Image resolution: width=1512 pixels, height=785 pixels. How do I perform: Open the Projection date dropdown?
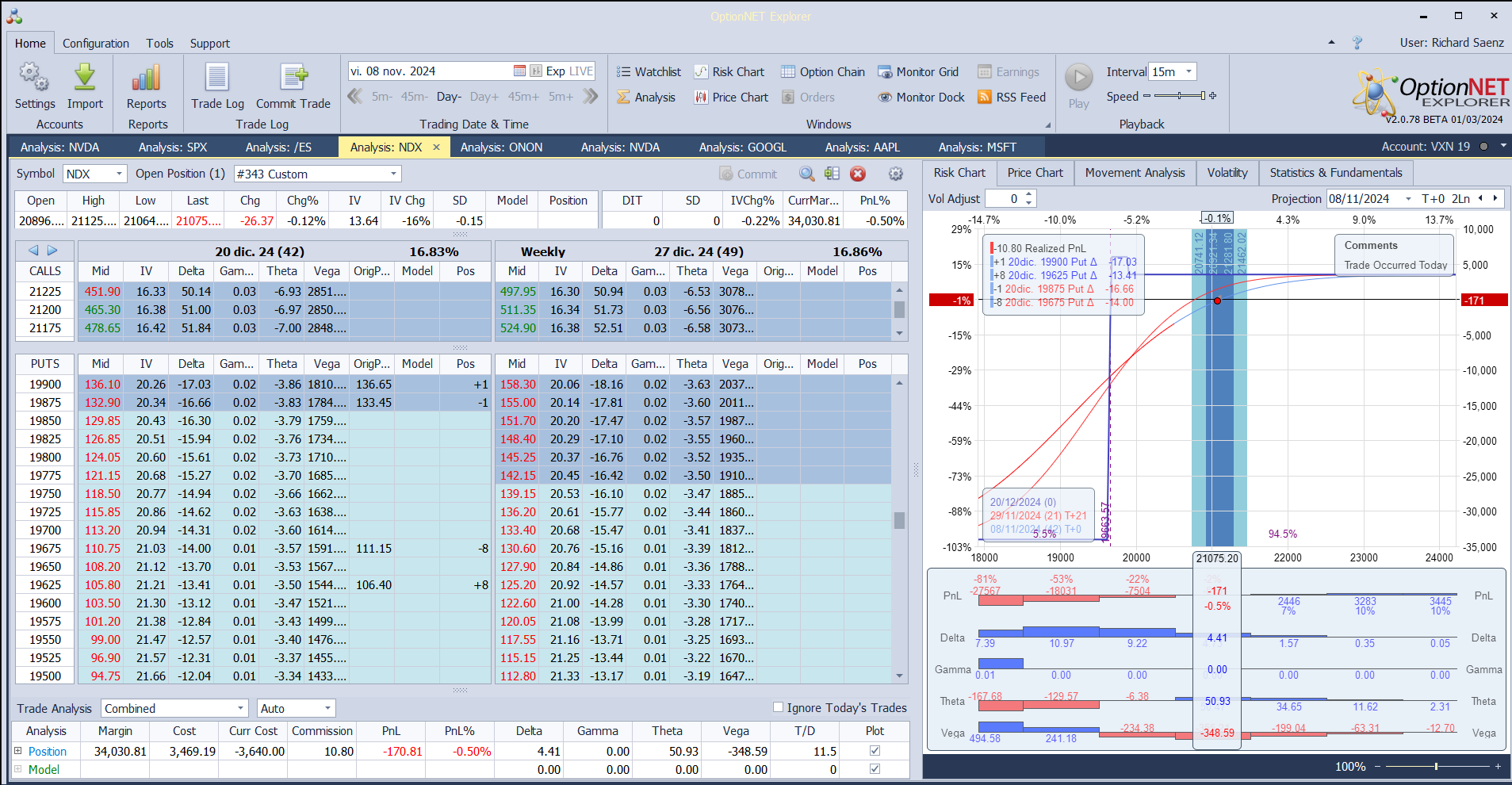1408,198
